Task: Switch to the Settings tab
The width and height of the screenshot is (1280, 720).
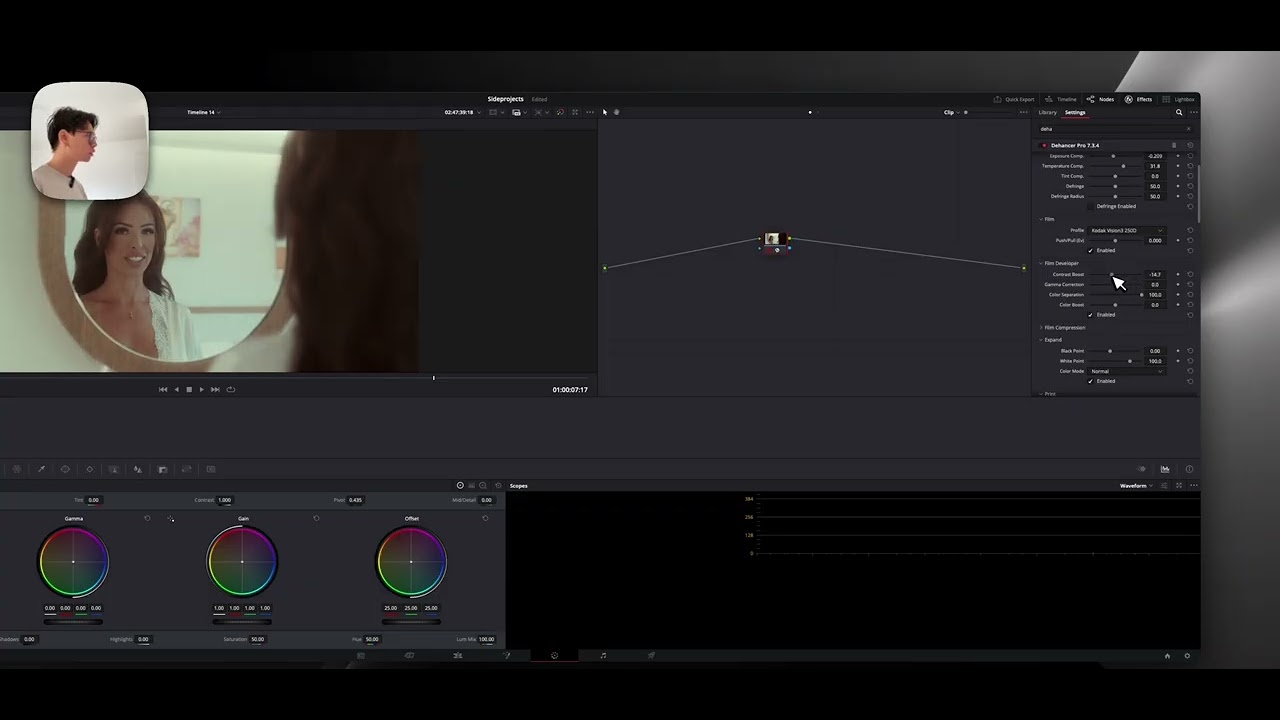Action: (1075, 112)
